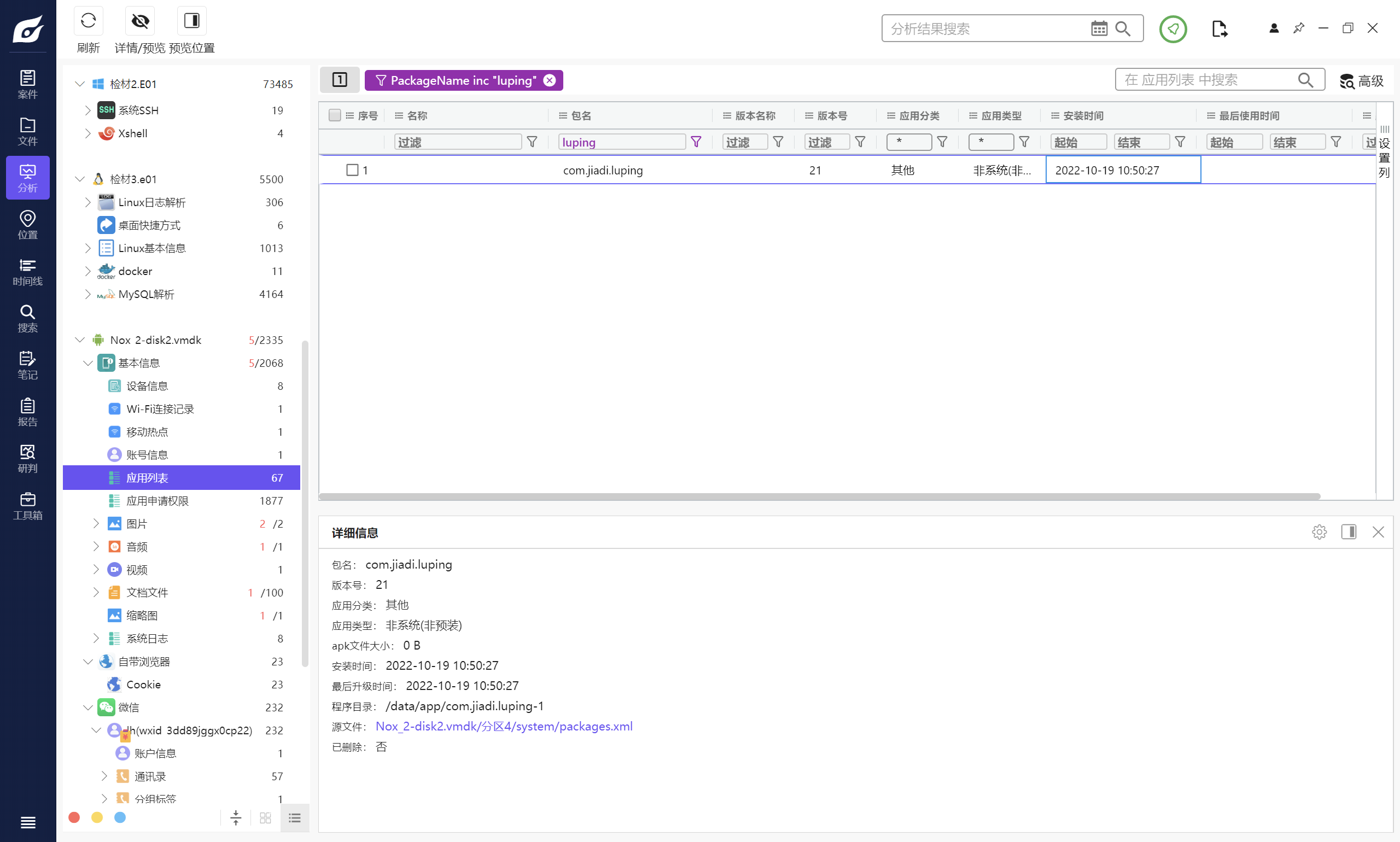Image resolution: width=1400 pixels, height=842 pixels.
Task: Expand the 系统SSH node
Action: pos(88,110)
